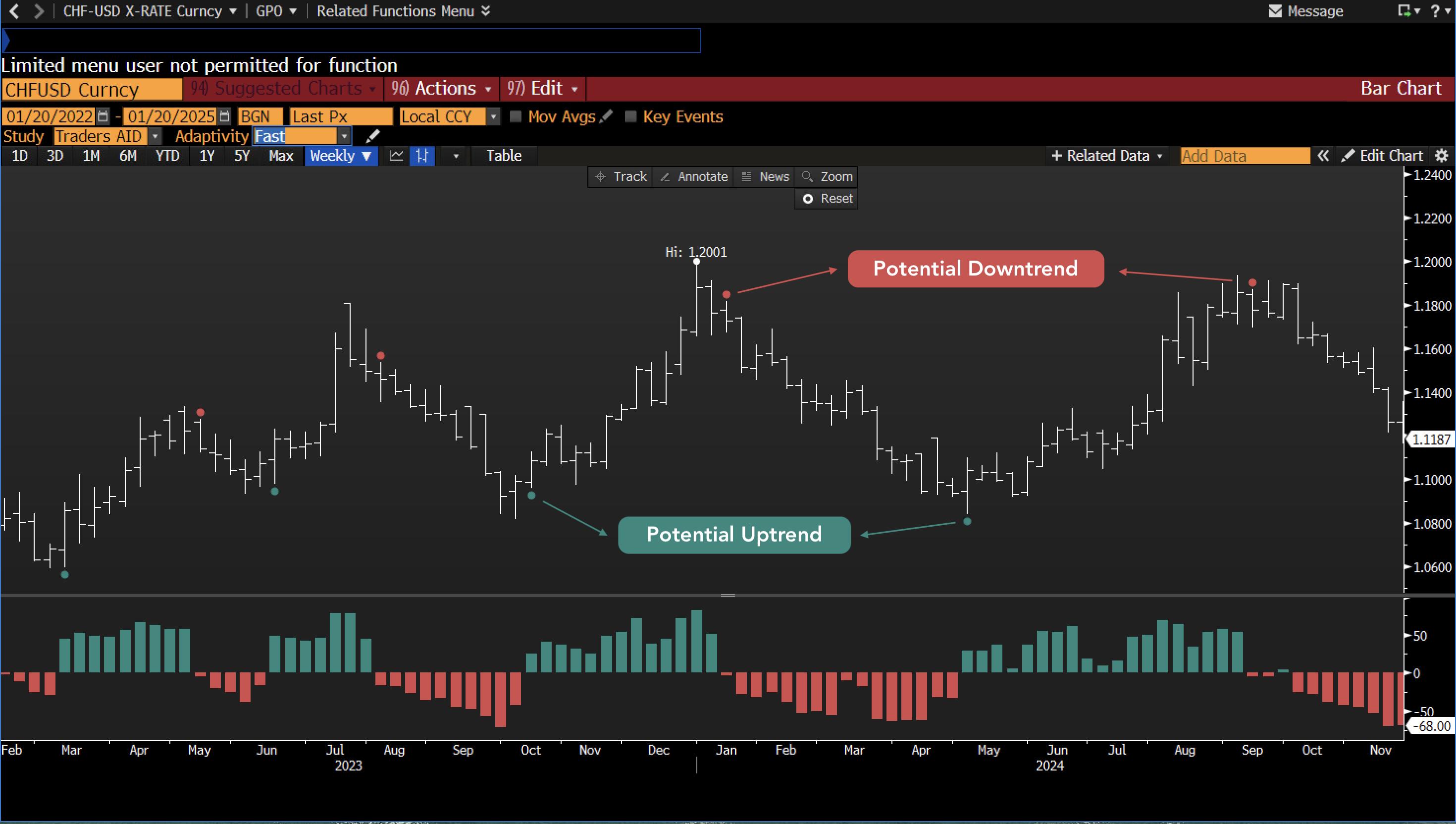Edit moving averages pencil icon
Screen dimensions: 1456x824
pos(606,116)
